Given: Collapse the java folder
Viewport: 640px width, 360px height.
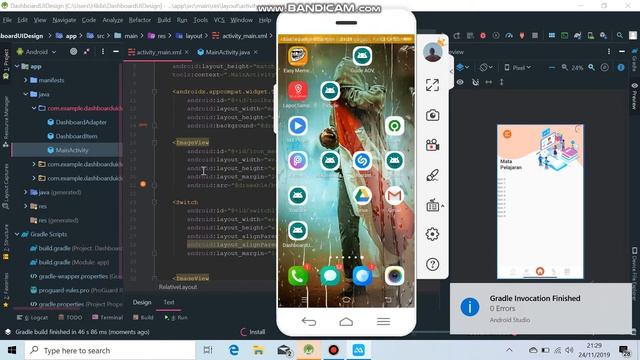Looking at the screenshot, I should [25, 94].
